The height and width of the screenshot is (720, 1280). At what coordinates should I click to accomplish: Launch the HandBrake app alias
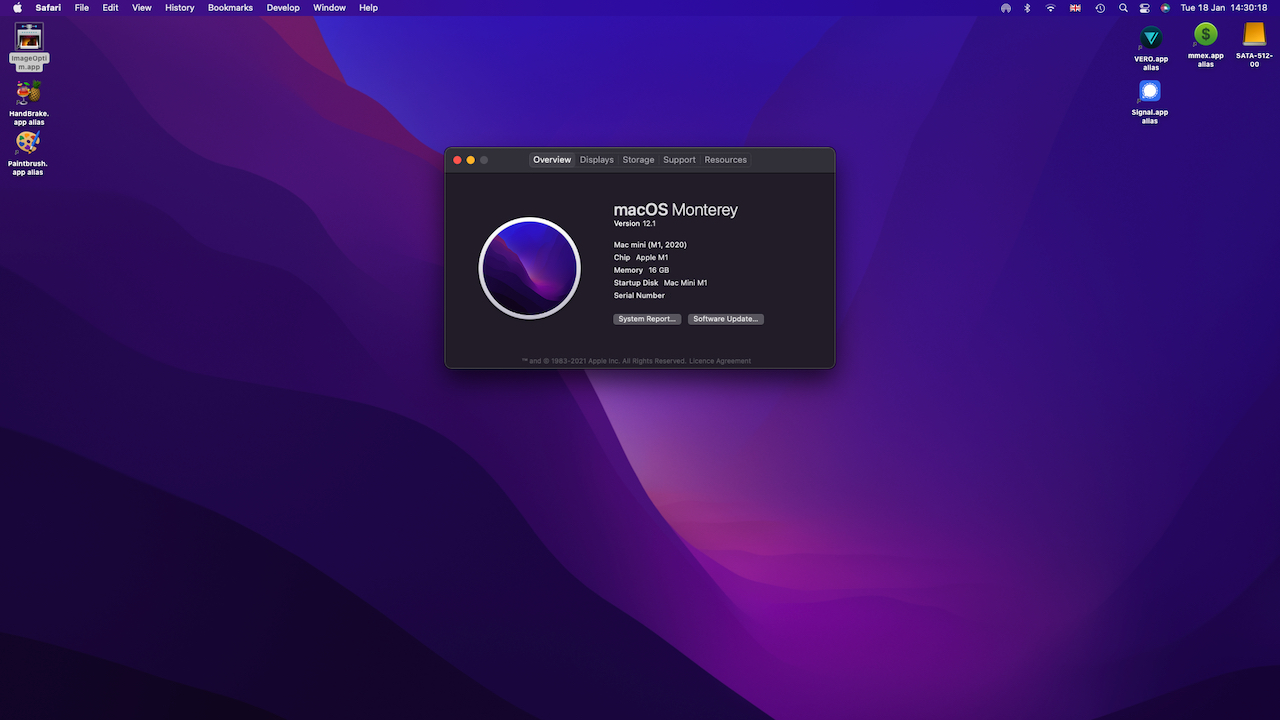click(29, 94)
